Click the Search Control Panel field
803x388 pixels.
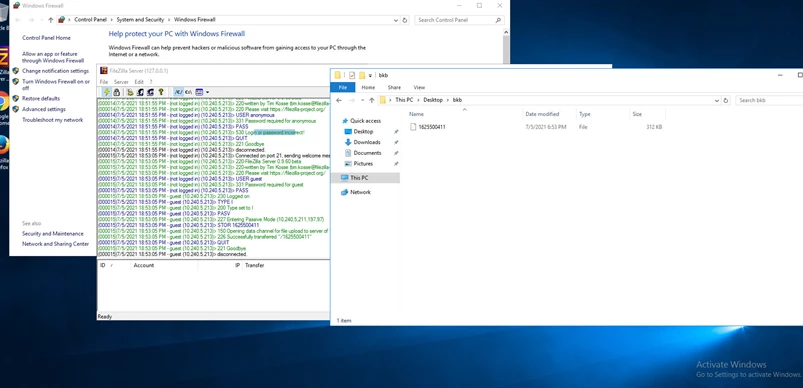coord(459,20)
